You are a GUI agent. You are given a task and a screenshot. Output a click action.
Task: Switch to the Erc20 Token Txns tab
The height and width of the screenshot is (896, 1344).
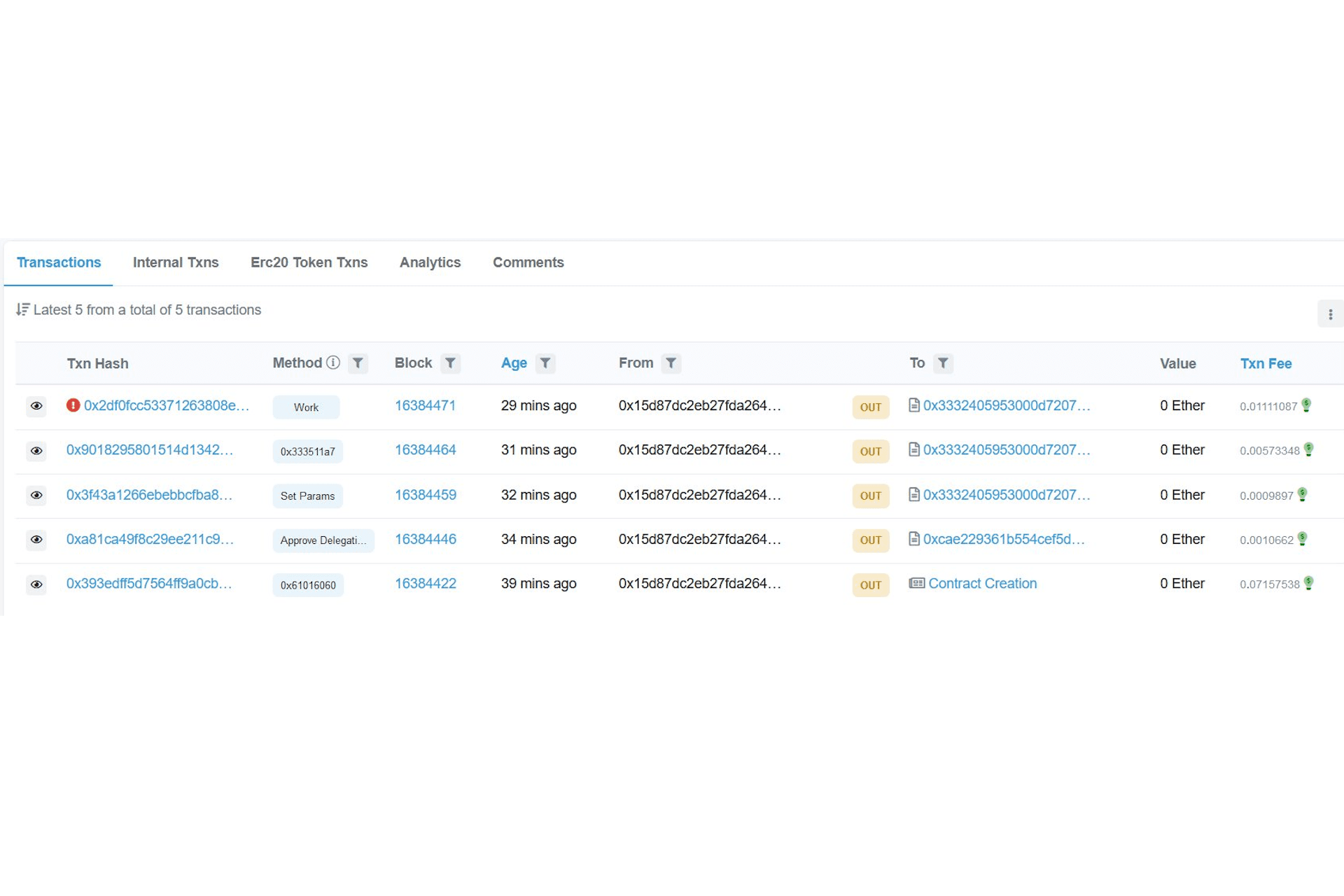coord(309,262)
